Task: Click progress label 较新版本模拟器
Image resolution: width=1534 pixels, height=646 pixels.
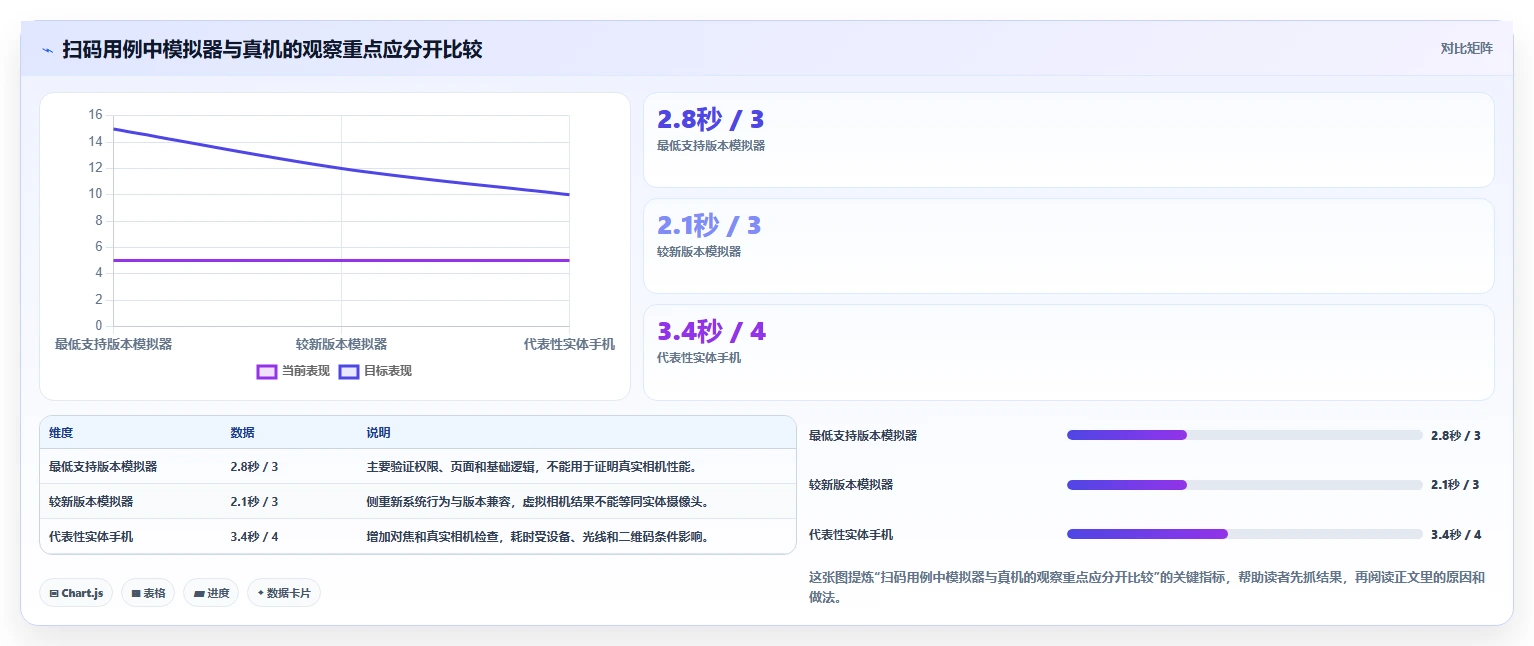Action: point(851,485)
